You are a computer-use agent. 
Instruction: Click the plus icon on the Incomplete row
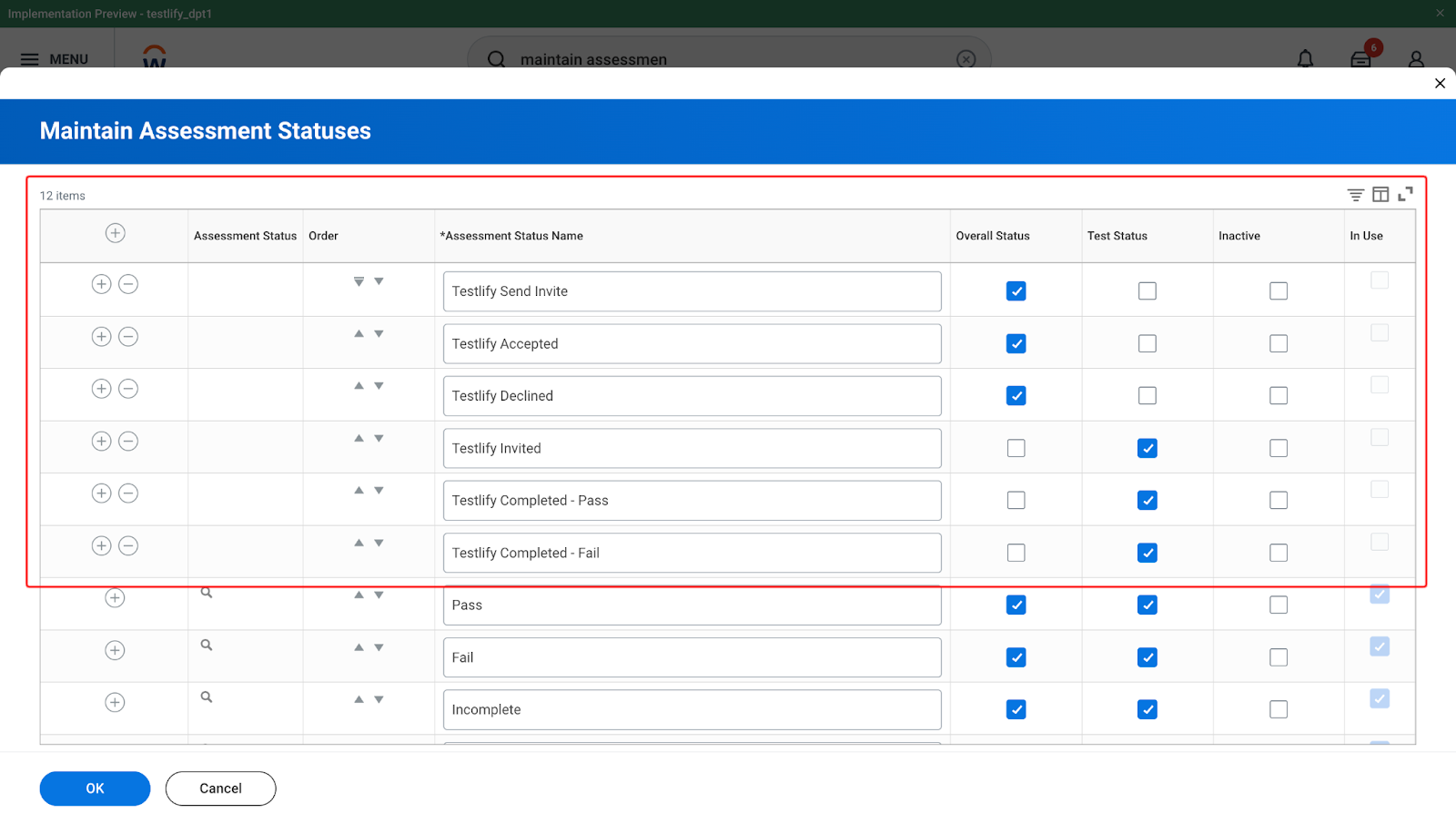click(x=115, y=703)
